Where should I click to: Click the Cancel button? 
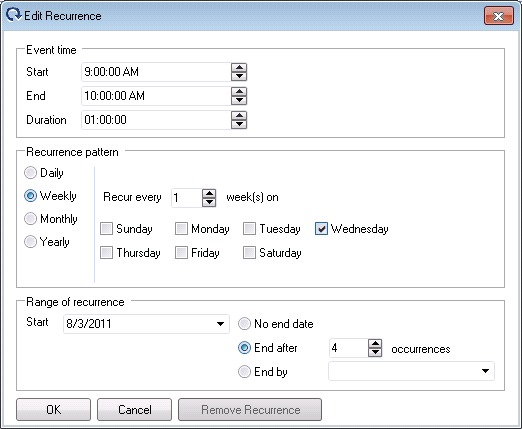pyautogui.click(x=134, y=409)
